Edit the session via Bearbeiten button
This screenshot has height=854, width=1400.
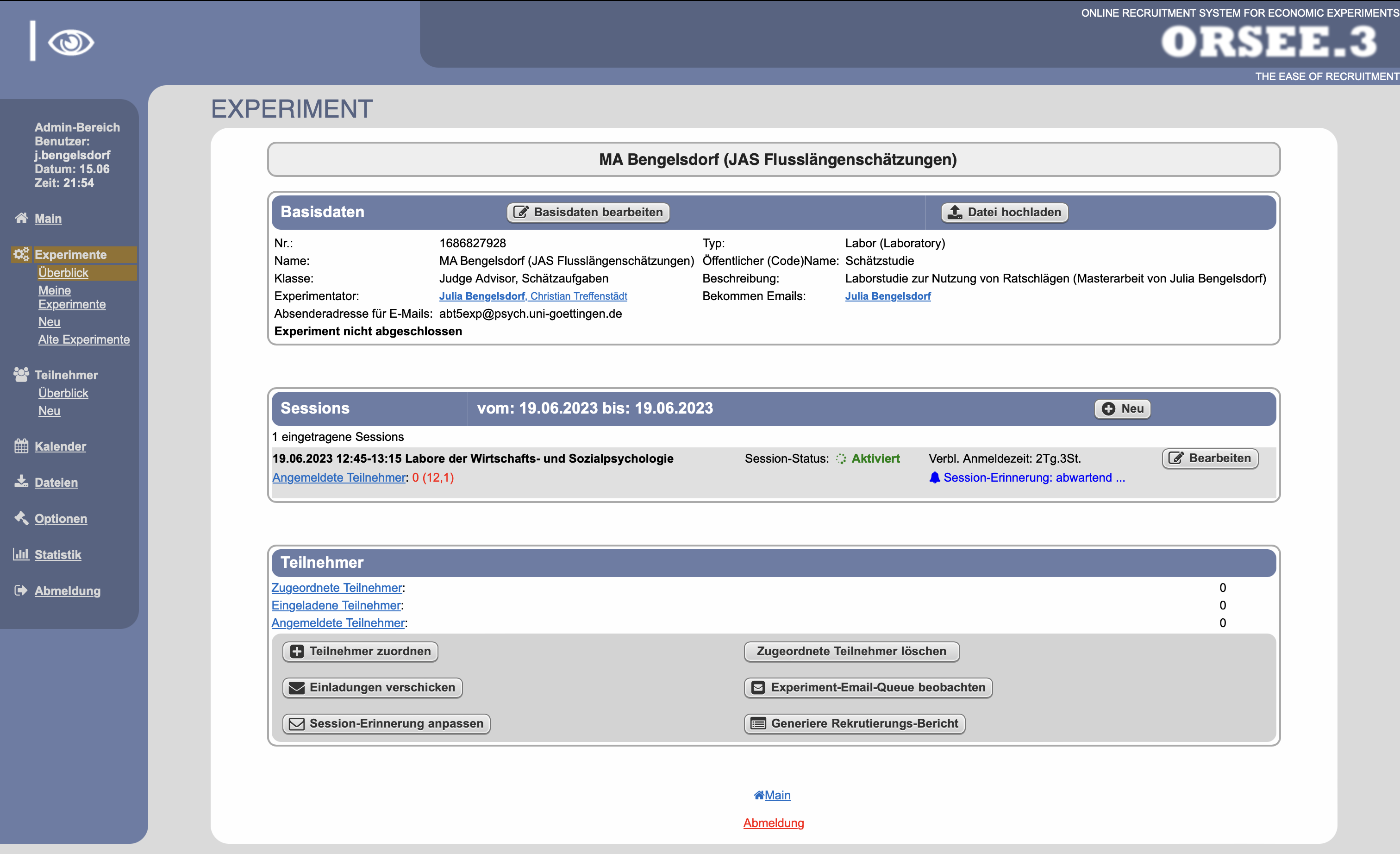point(1210,458)
